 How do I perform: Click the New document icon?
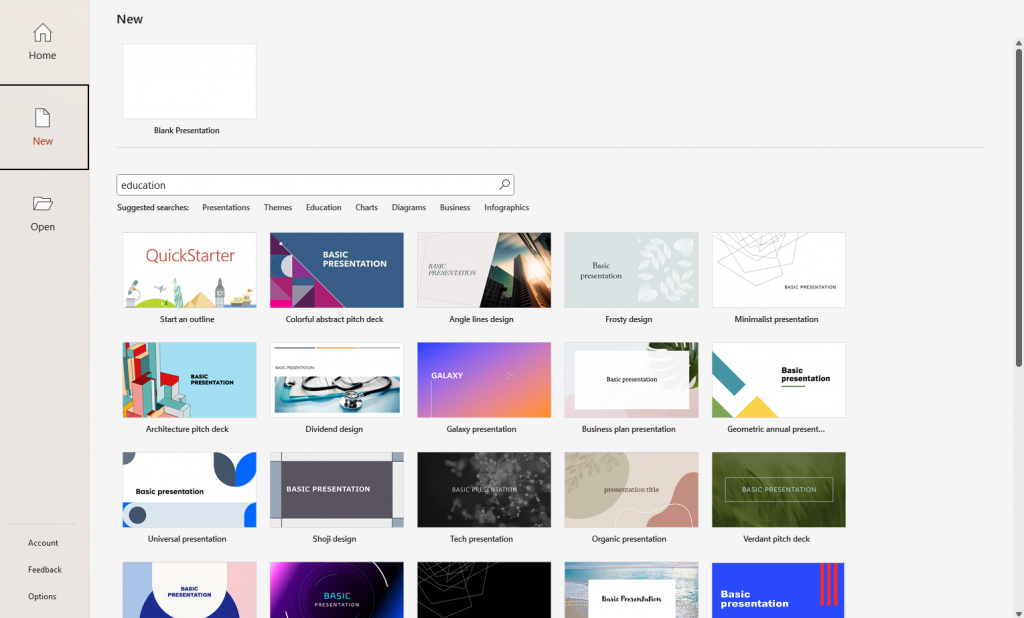pos(42,118)
